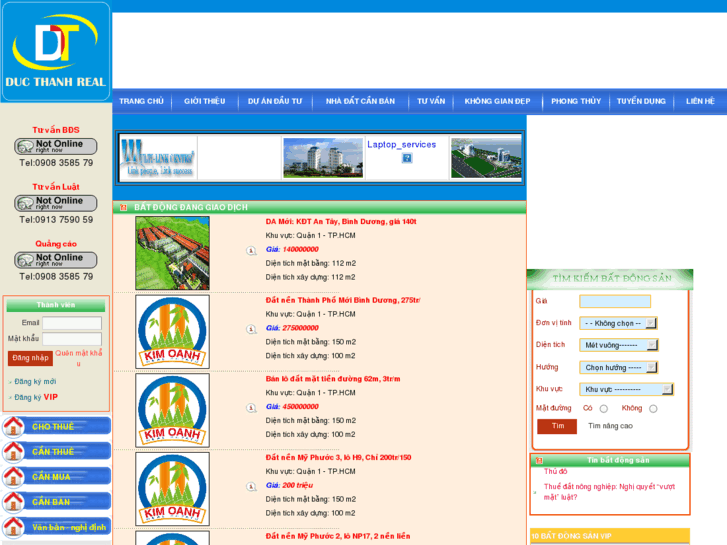Click Not Online status under Tư vấn BDS
The height and width of the screenshot is (545, 727).
tap(56, 146)
